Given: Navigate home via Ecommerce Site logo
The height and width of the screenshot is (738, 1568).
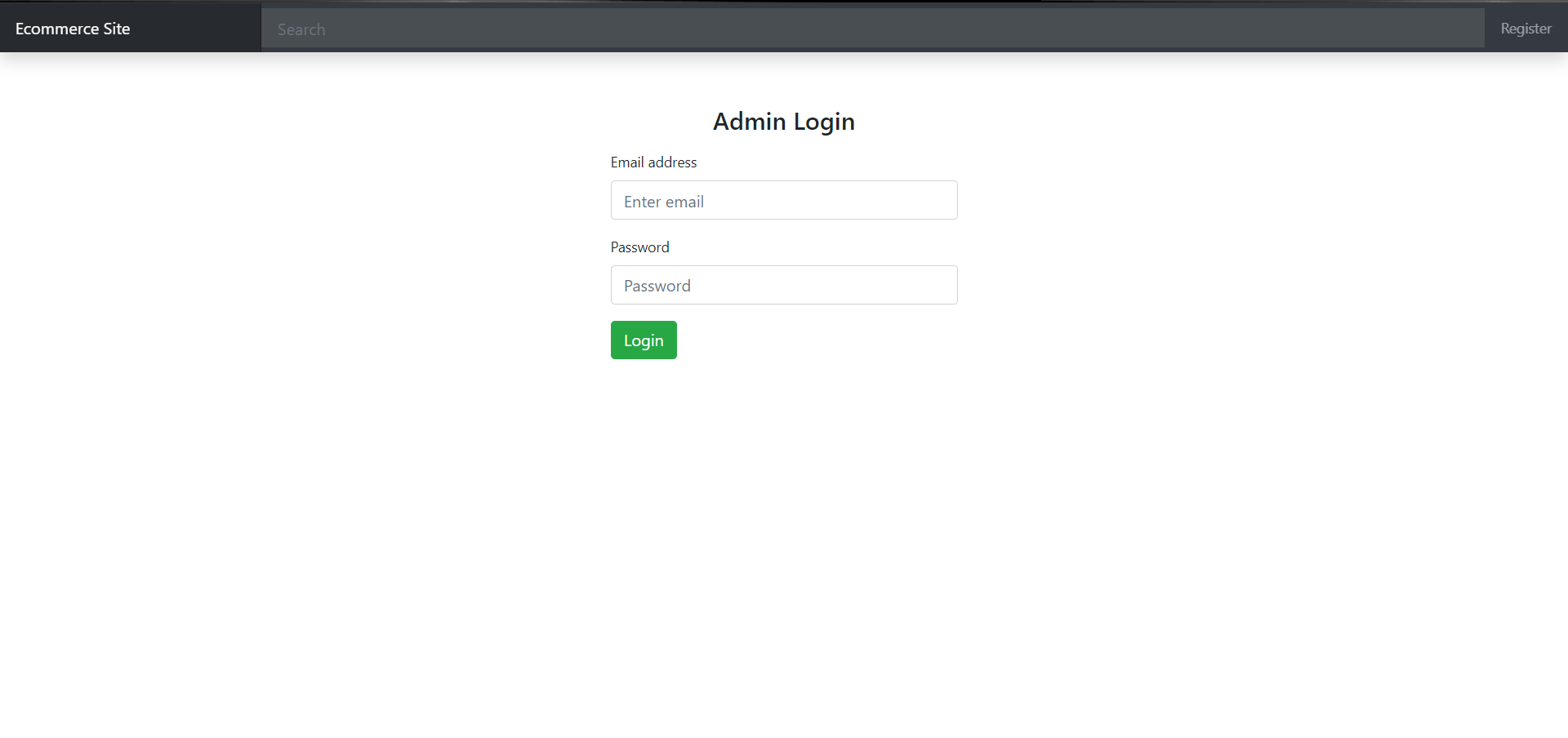Looking at the screenshot, I should click(x=72, y=28).
